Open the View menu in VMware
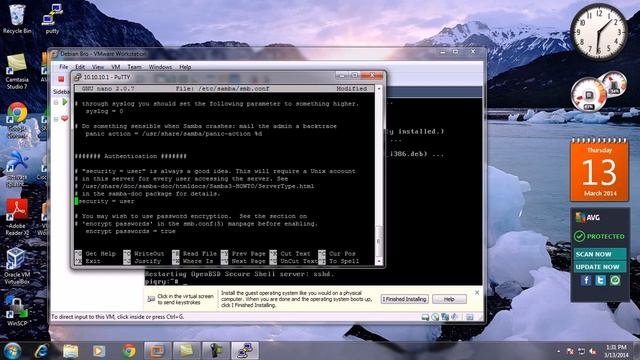640x360 pixels. click(x=98, y=67)
